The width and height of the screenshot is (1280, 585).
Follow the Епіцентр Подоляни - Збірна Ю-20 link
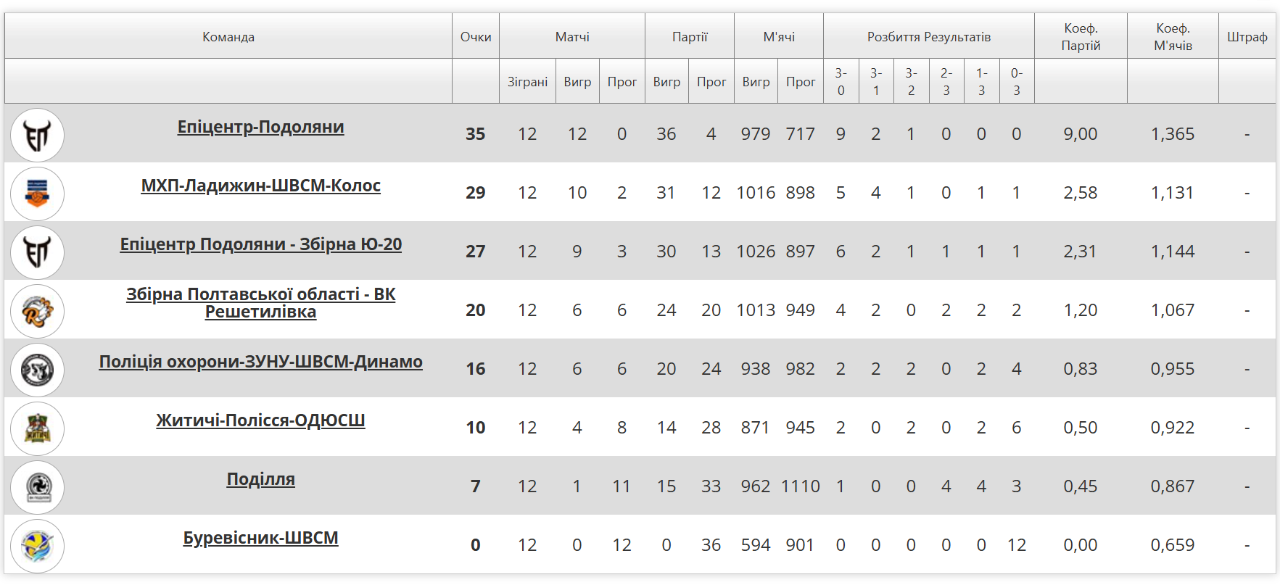pyautogui.click(x=260, y=245)
